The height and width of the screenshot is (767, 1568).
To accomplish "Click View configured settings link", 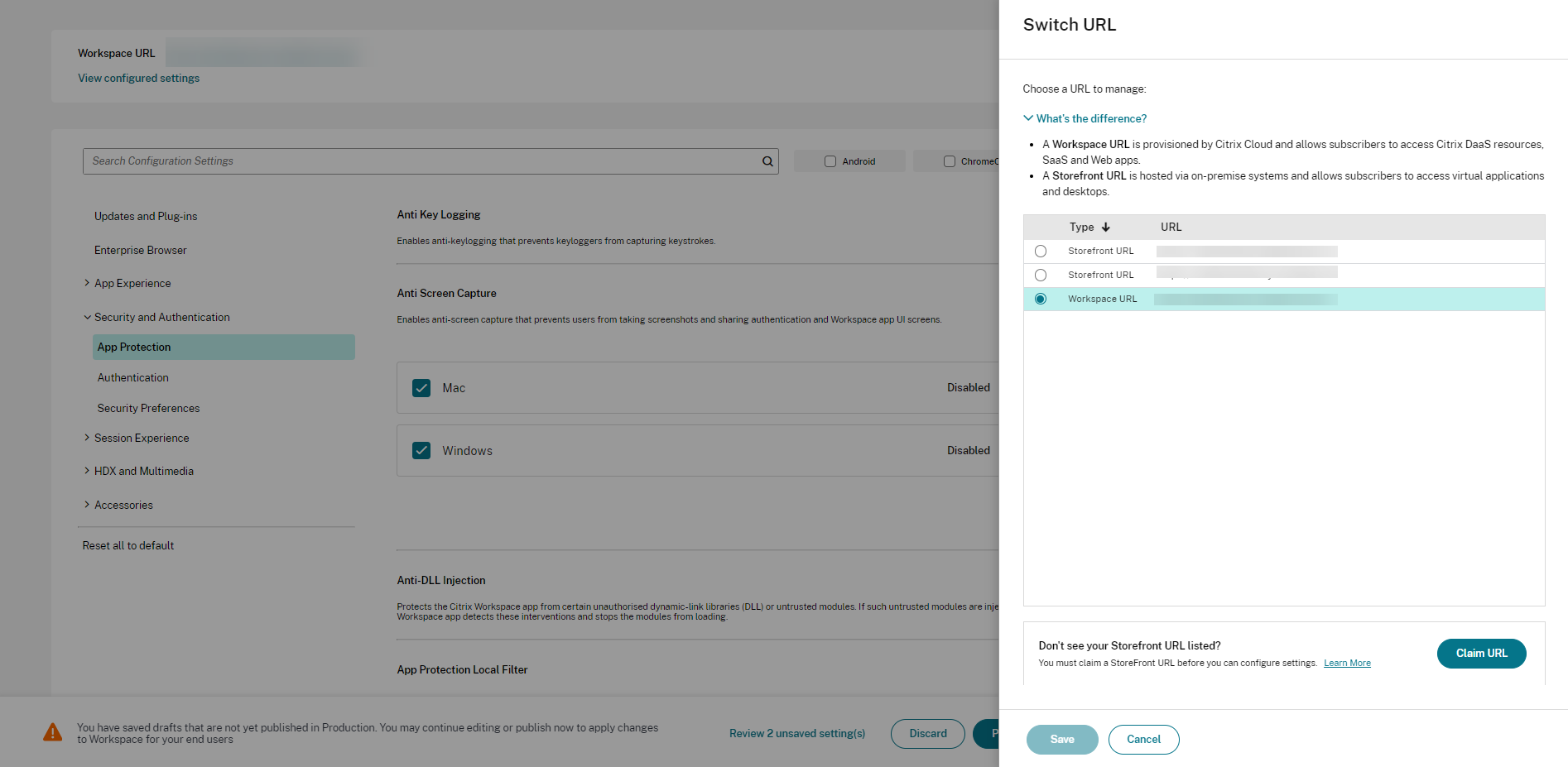I will click(138, 78).
